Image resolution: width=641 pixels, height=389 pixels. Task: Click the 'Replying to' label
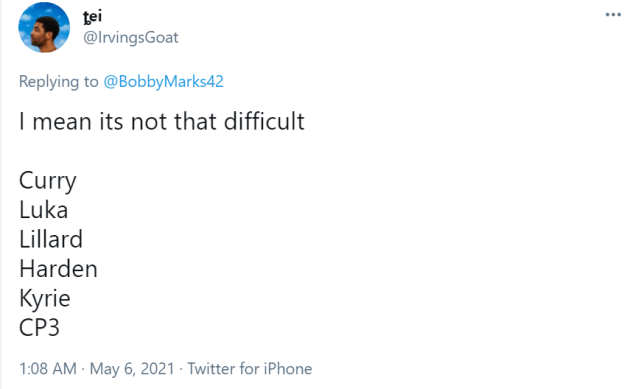click(58, 81)
